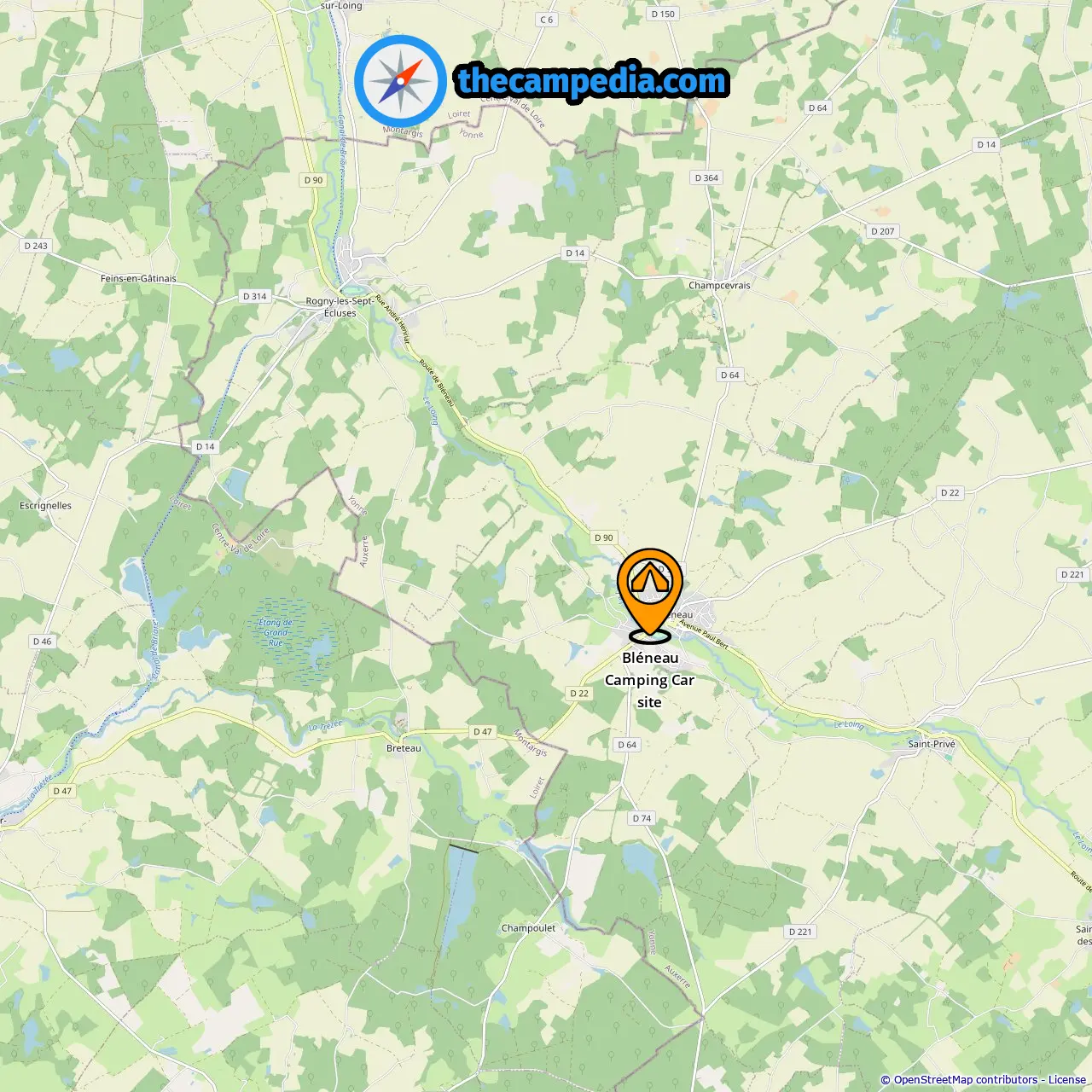This screenshot has width=1092, height=1092.
Task: Click the D 150 road shield
Action: (x=663, y=14)
